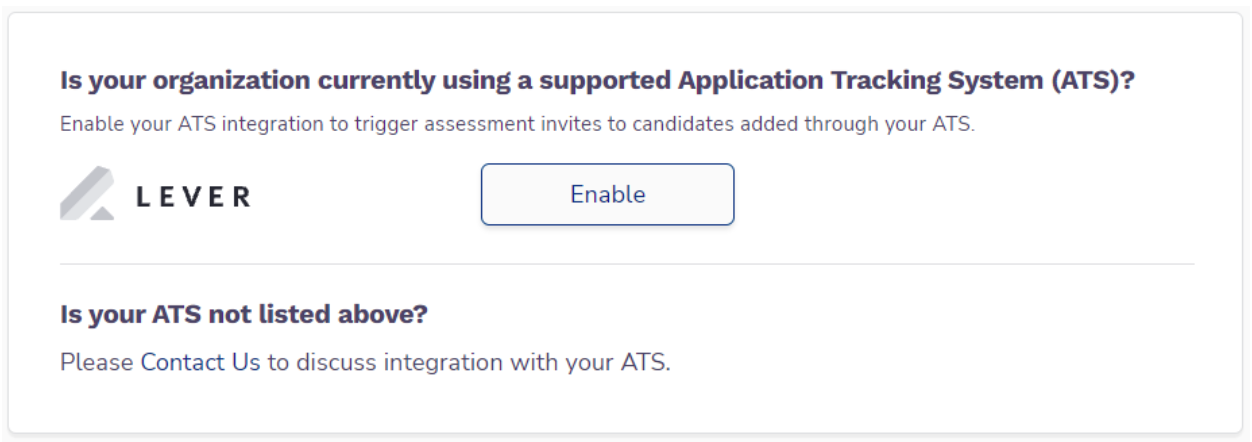Click the Lever logo mark icon
This screenshot has height=442, width=1252.
(x=87, y=195)
